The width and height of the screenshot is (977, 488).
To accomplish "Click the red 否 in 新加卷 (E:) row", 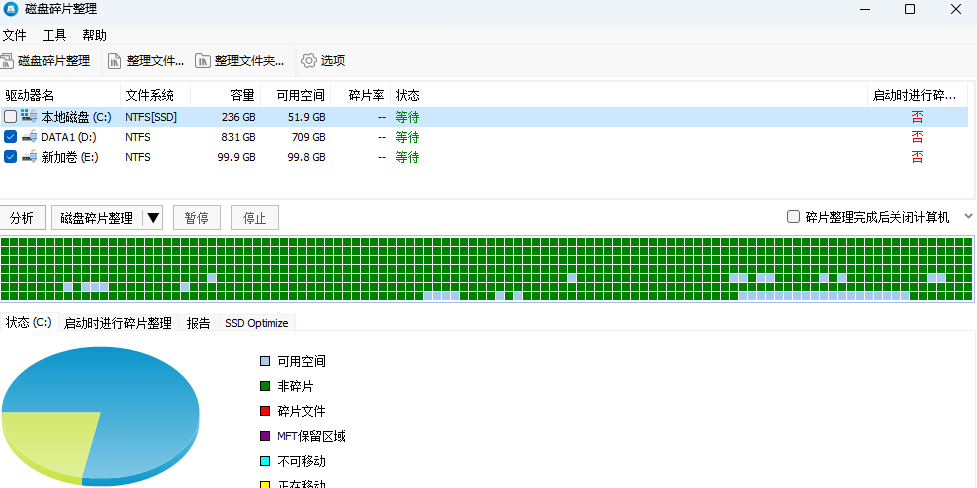I will click(x=917, y=156).
